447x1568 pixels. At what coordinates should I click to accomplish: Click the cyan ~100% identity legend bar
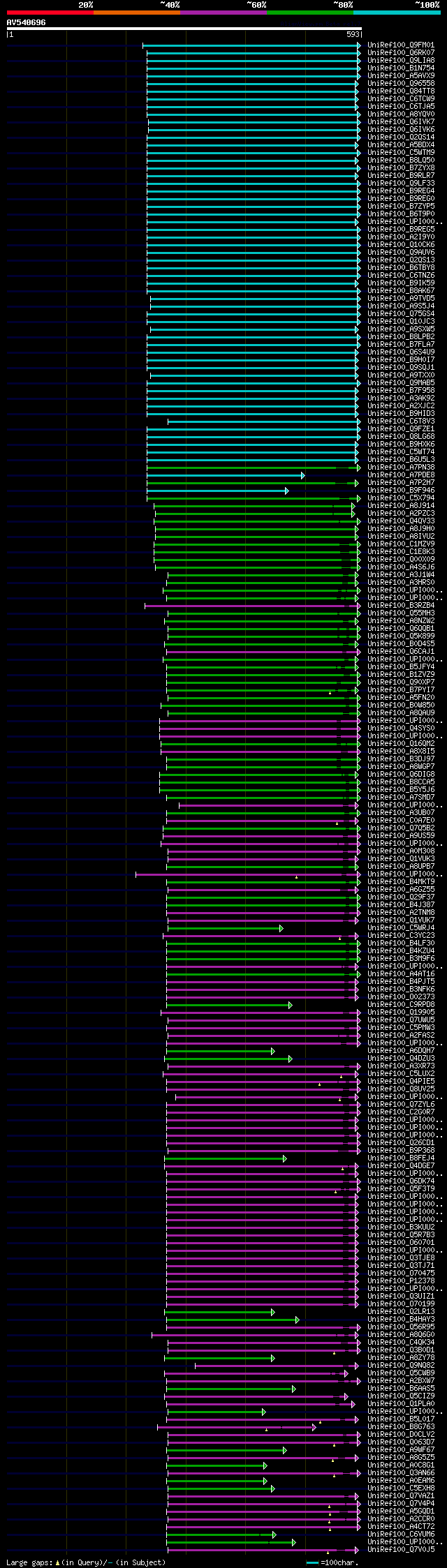[397, 13]
